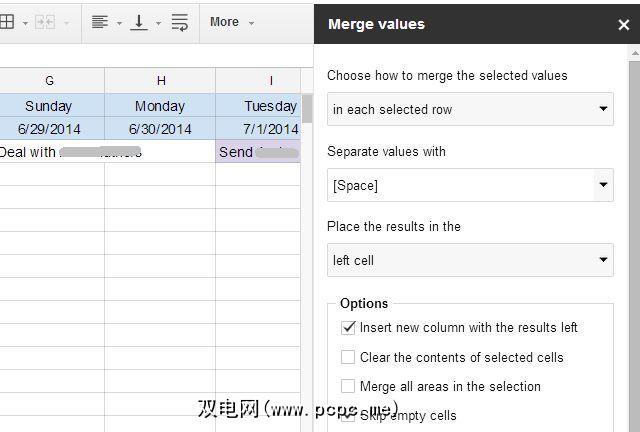Screen dimensions: 640x432
Task: Click the Monday cell
Action: pyautogui.click(x=160, y=106)
